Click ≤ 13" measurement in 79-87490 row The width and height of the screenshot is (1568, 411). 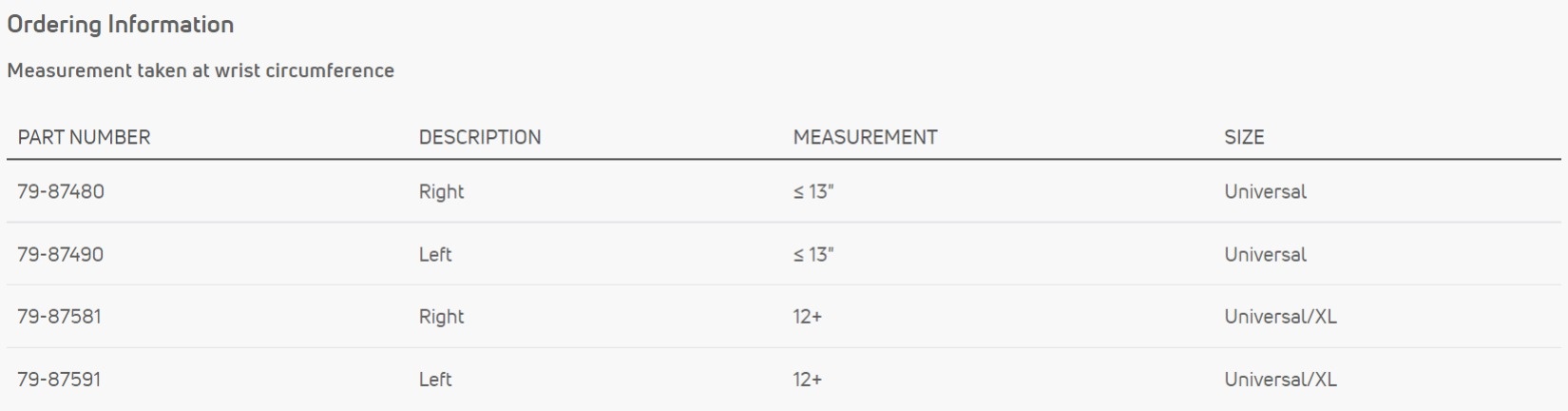[x=813, y=254]
